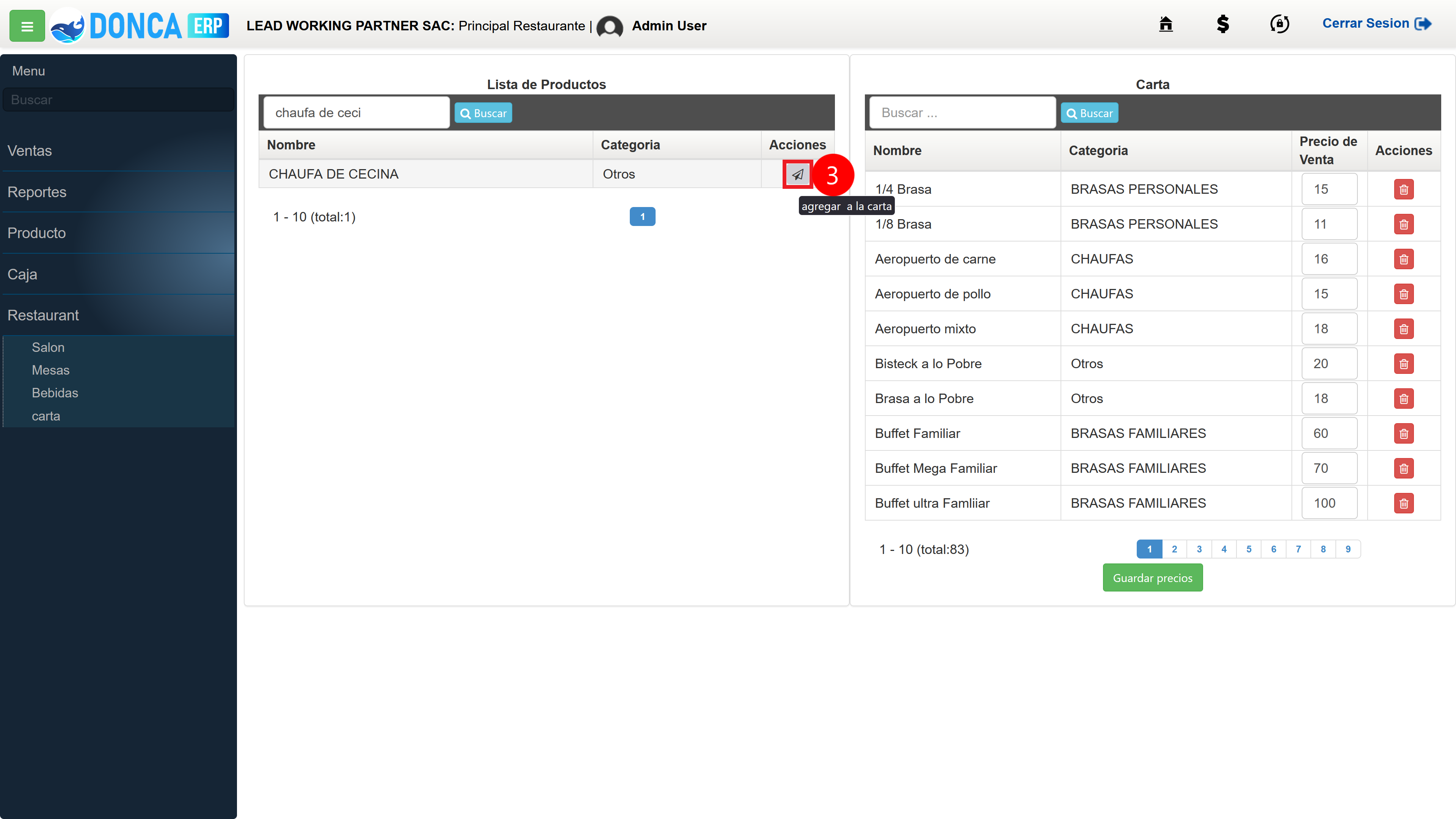Delete Buffet ultra Famliiar row
The image size is (1456, 819).
click(x=1403, y=504)
